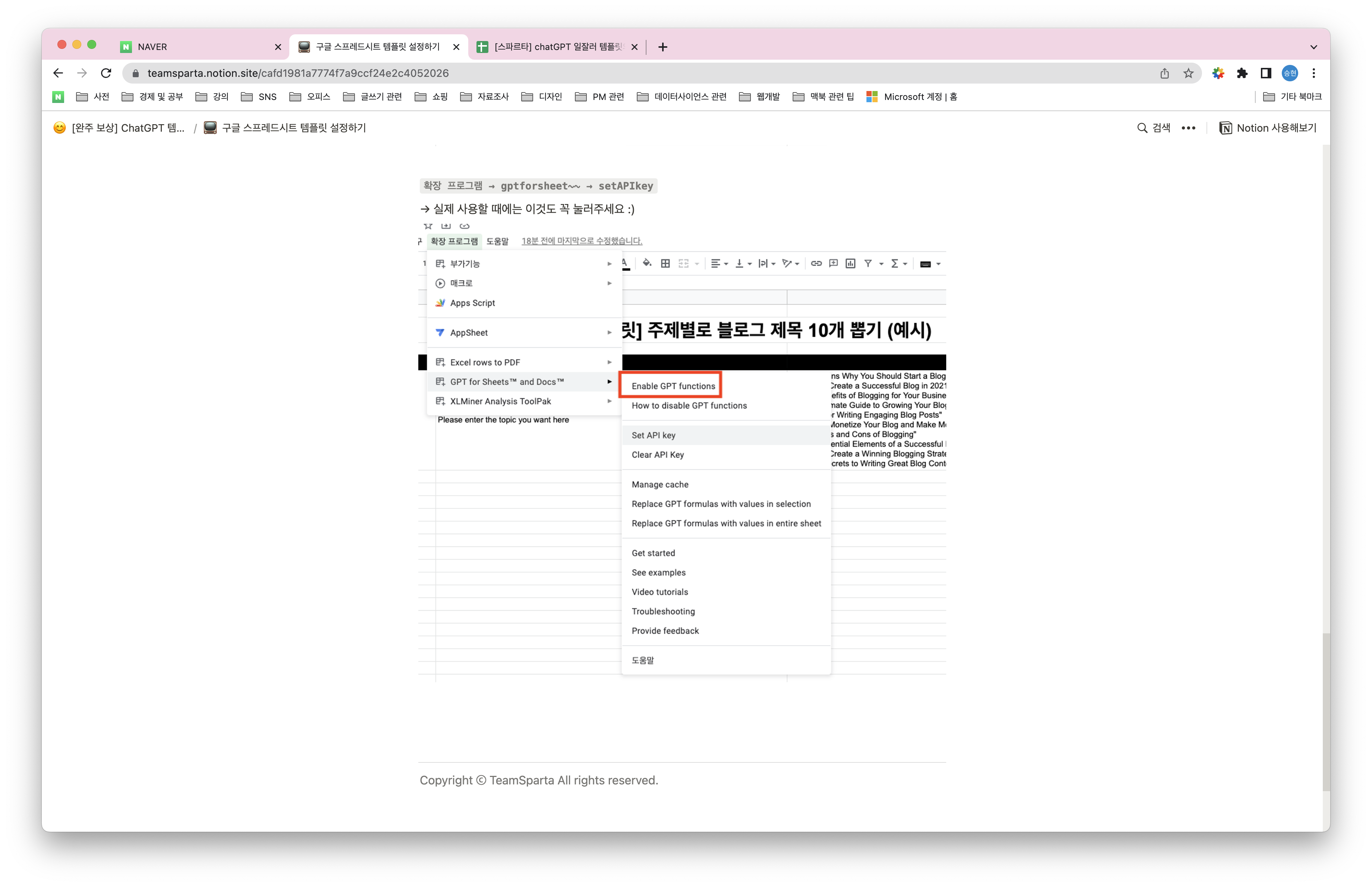This screenshot has width=1372, height=887.
Task: Open the 확장 프로그램 menu in the sheet
Action: tap(454, 241)
